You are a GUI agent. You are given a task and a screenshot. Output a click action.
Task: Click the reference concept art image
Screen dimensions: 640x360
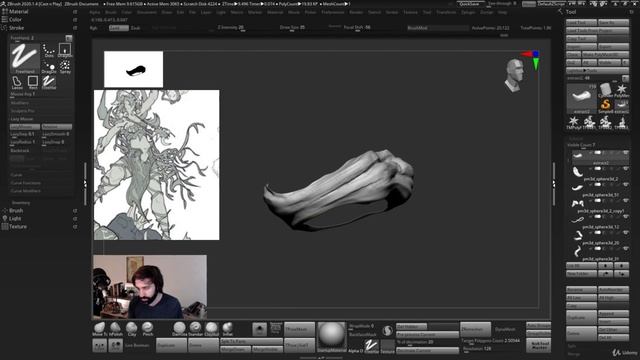click(x=157, y=165)
